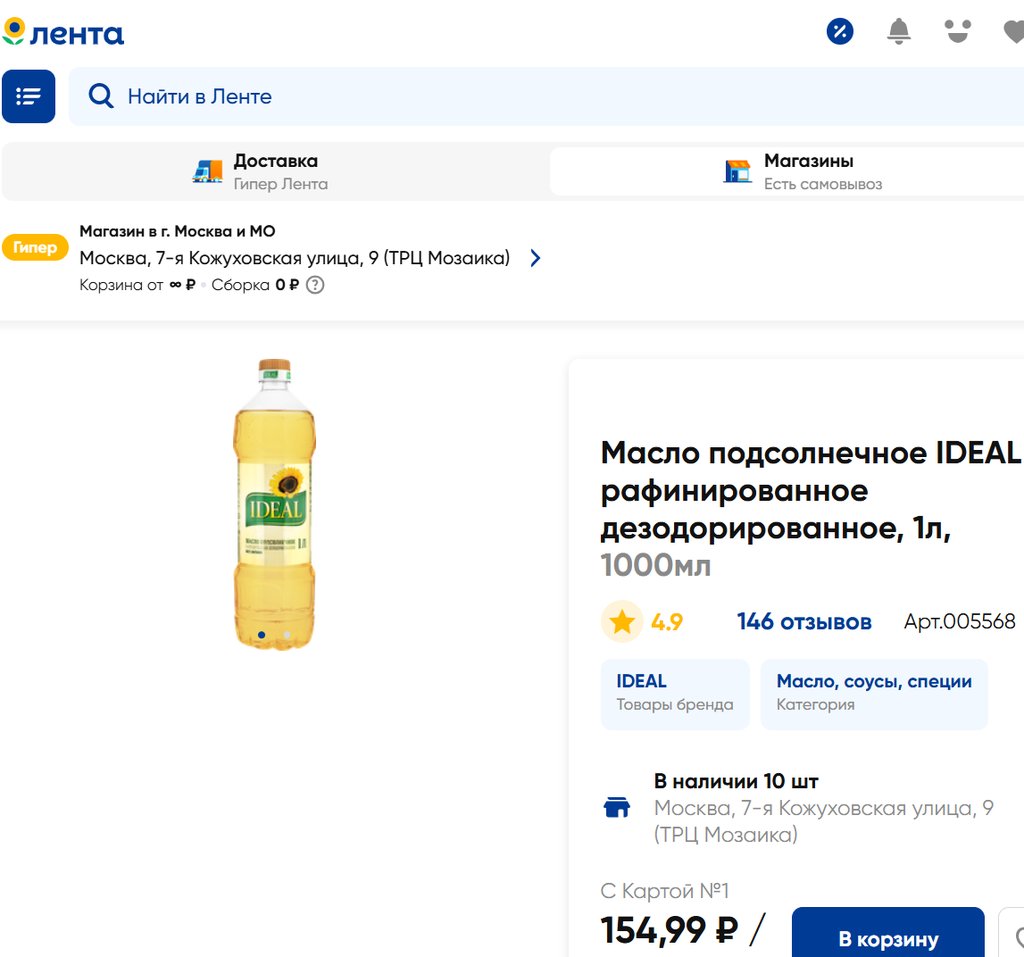Click the Лента logo
1024x957 pixels.
point(63,32)
